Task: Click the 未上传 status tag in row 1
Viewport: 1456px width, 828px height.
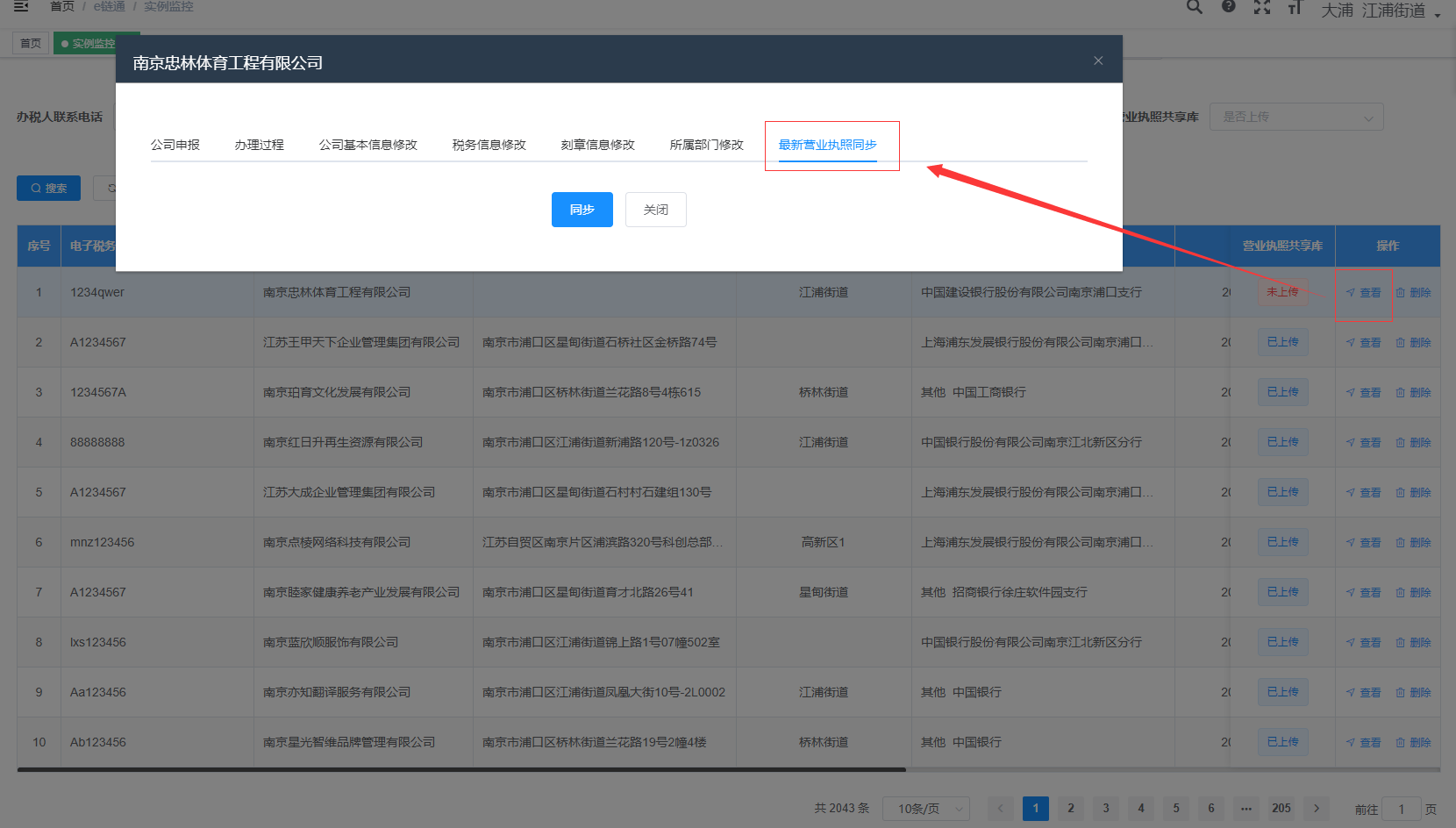Action: pyautogui.click(x=1282, y=292)
